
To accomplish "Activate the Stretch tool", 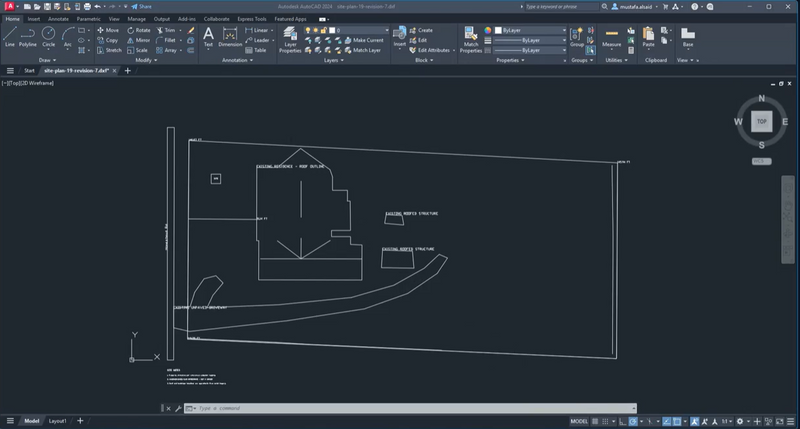I will [x=109, y=50].
